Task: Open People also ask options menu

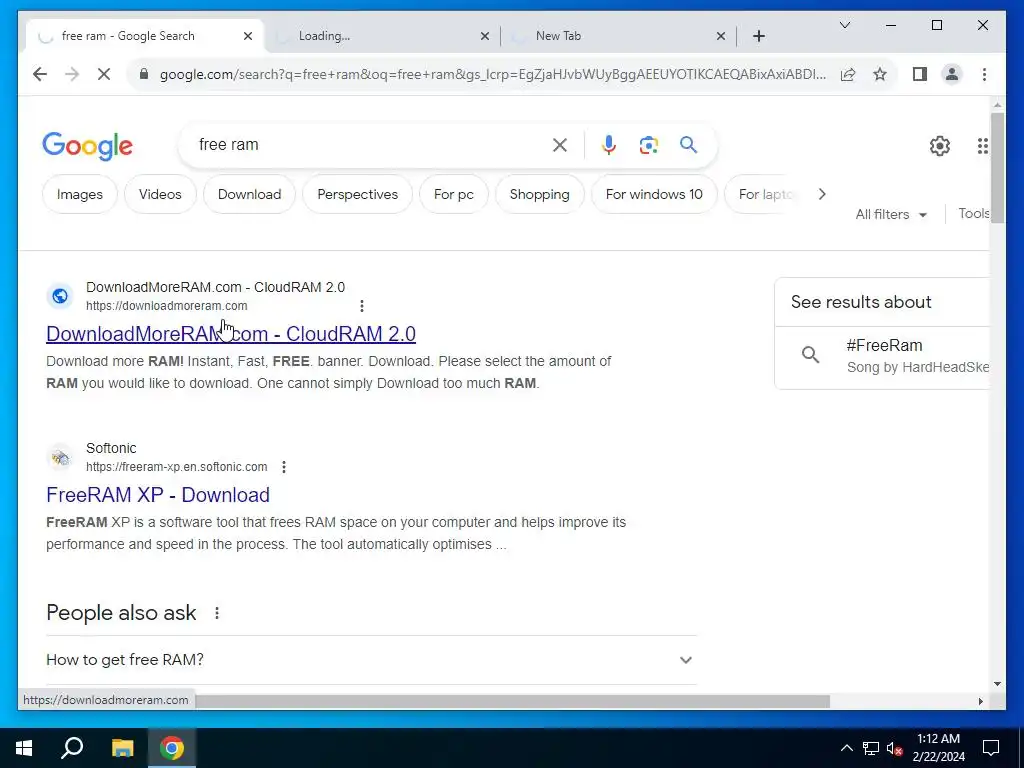Action: pos(217,613)
